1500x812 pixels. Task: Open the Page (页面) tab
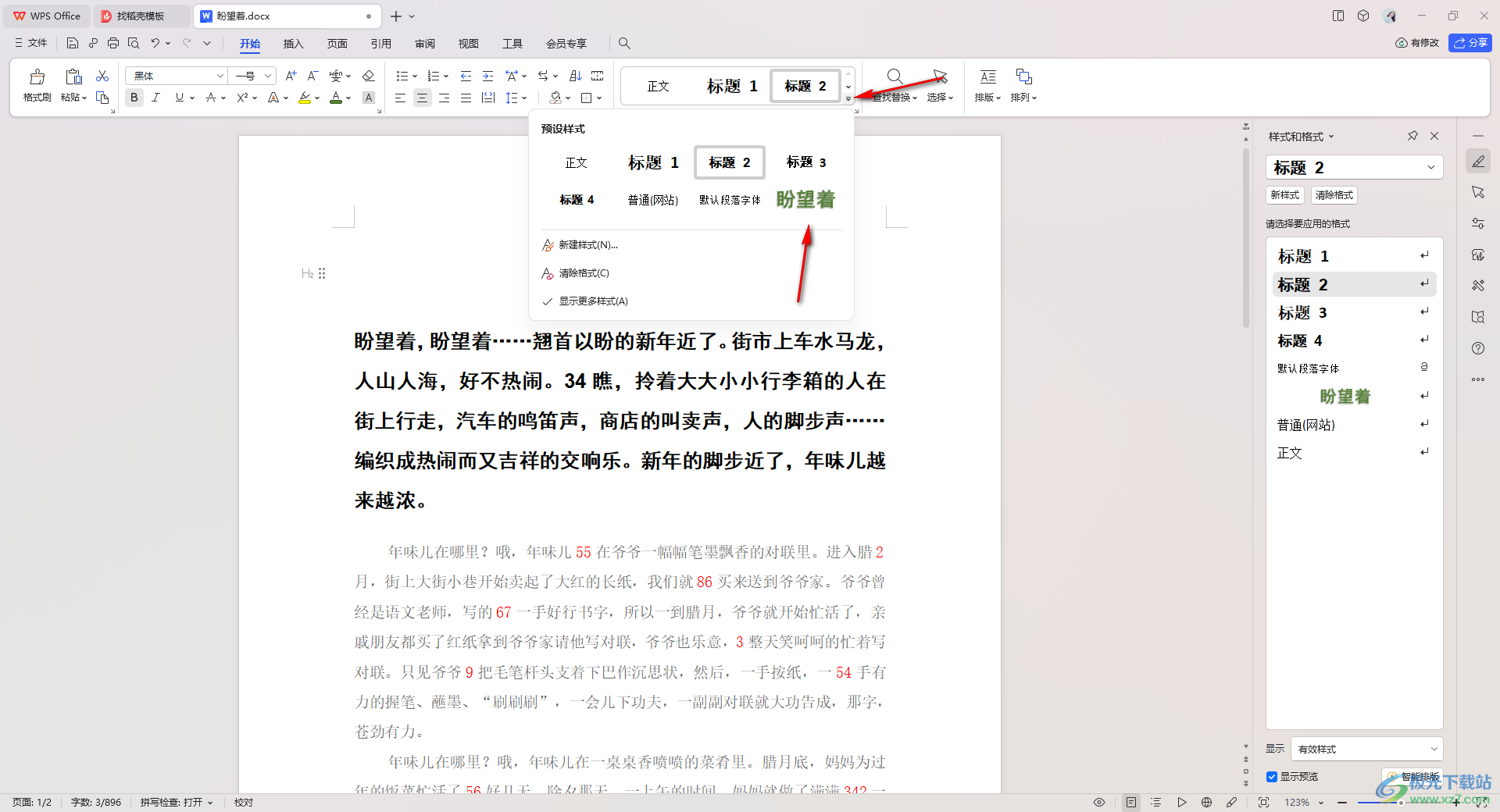[337, 43]
